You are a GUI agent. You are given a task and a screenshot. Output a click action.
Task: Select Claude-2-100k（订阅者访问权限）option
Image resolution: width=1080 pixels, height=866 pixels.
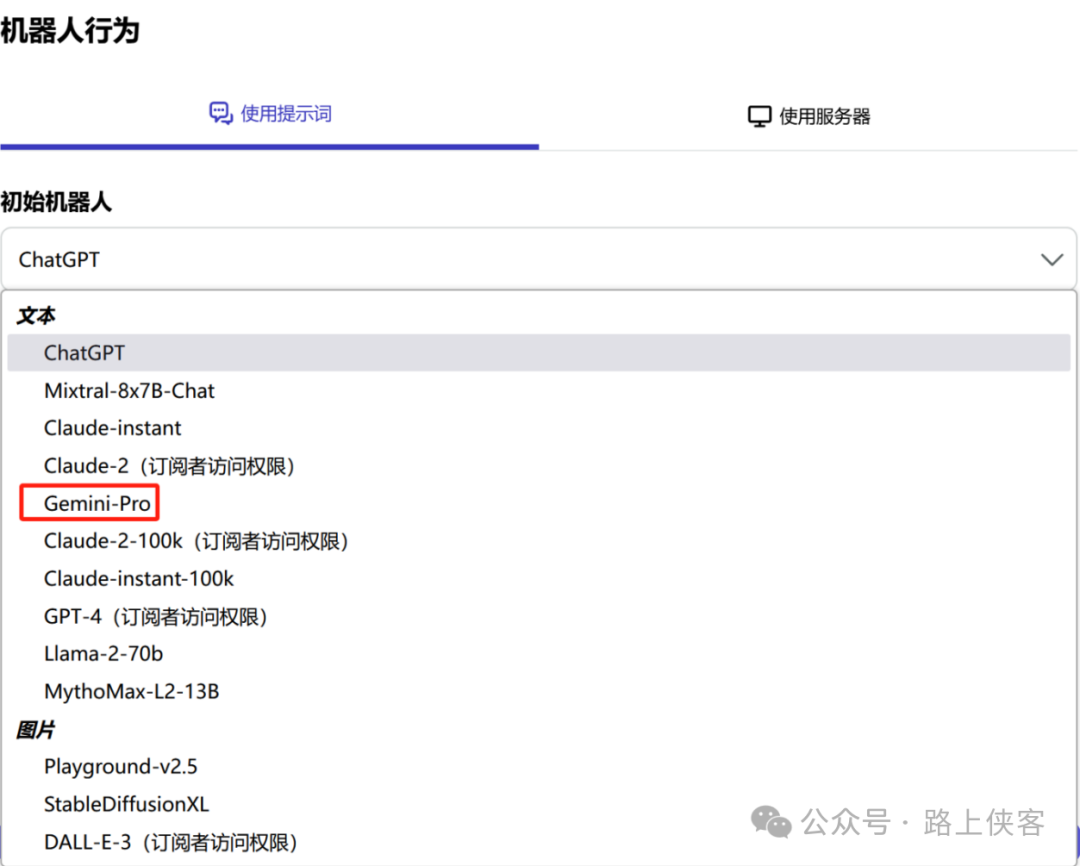[x=539, y=541]
